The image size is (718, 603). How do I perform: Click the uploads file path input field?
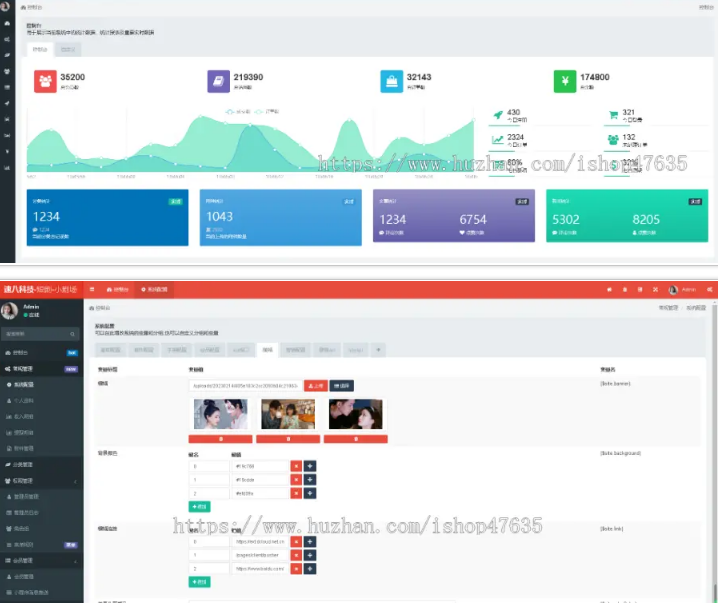243,385
